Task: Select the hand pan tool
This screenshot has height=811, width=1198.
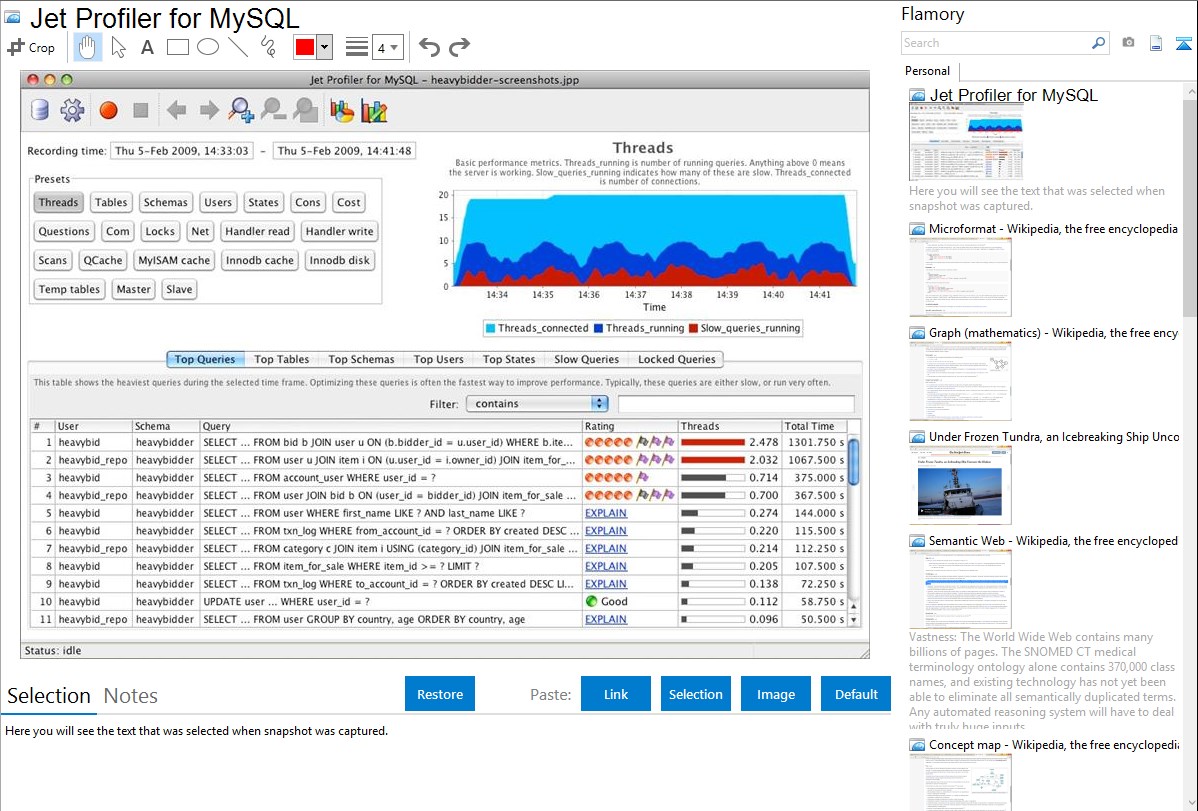Action: coord(88,47)
